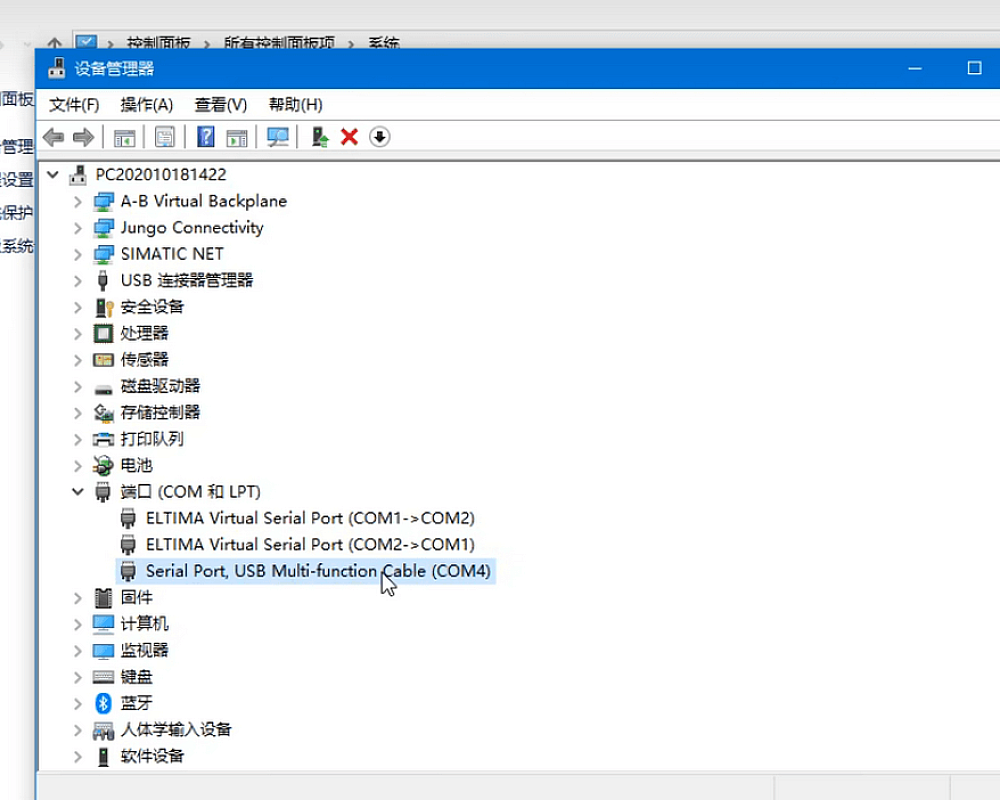Collapse the PC202010181422 root node
This screenshot has width=1000, height=800.
click(x=53, y=175)
